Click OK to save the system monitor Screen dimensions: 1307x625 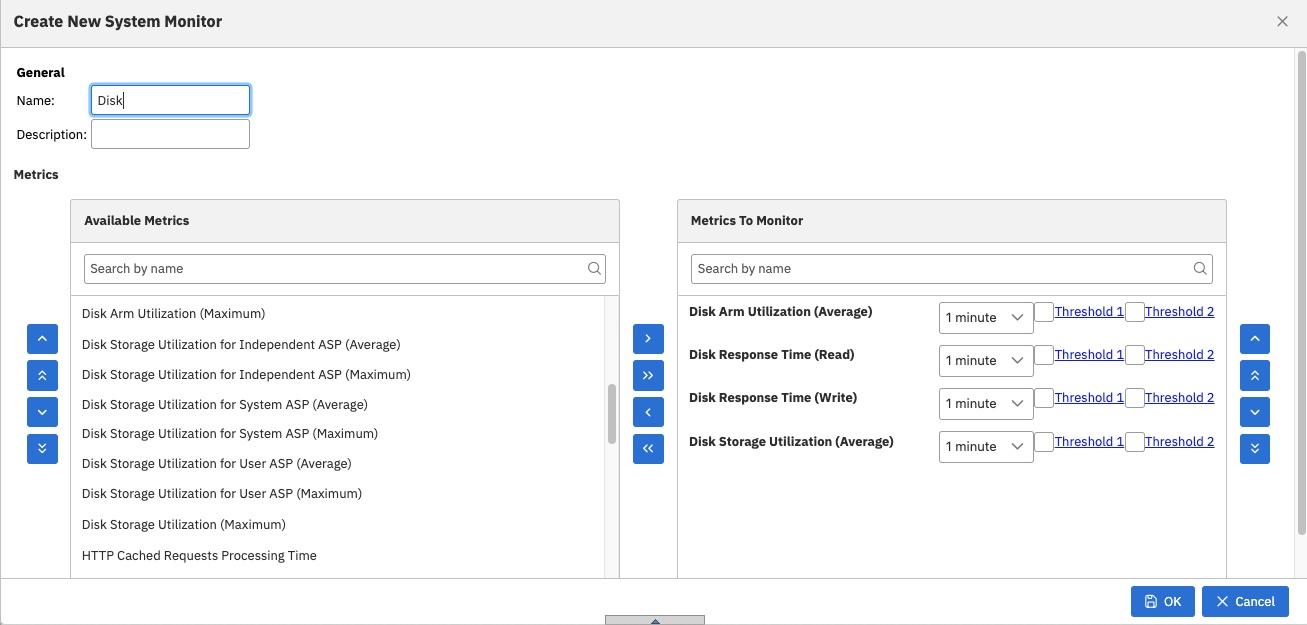(1162, 601)
